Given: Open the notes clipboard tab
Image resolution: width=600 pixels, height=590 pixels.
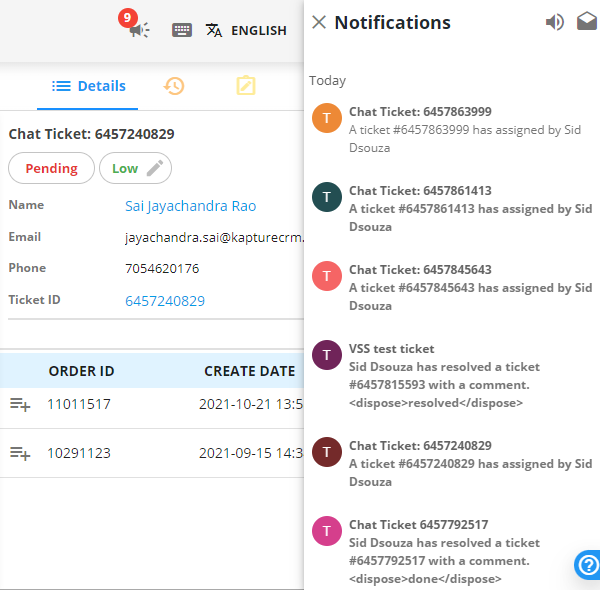Looking at the screenshot, I should (x=246, y=85).
